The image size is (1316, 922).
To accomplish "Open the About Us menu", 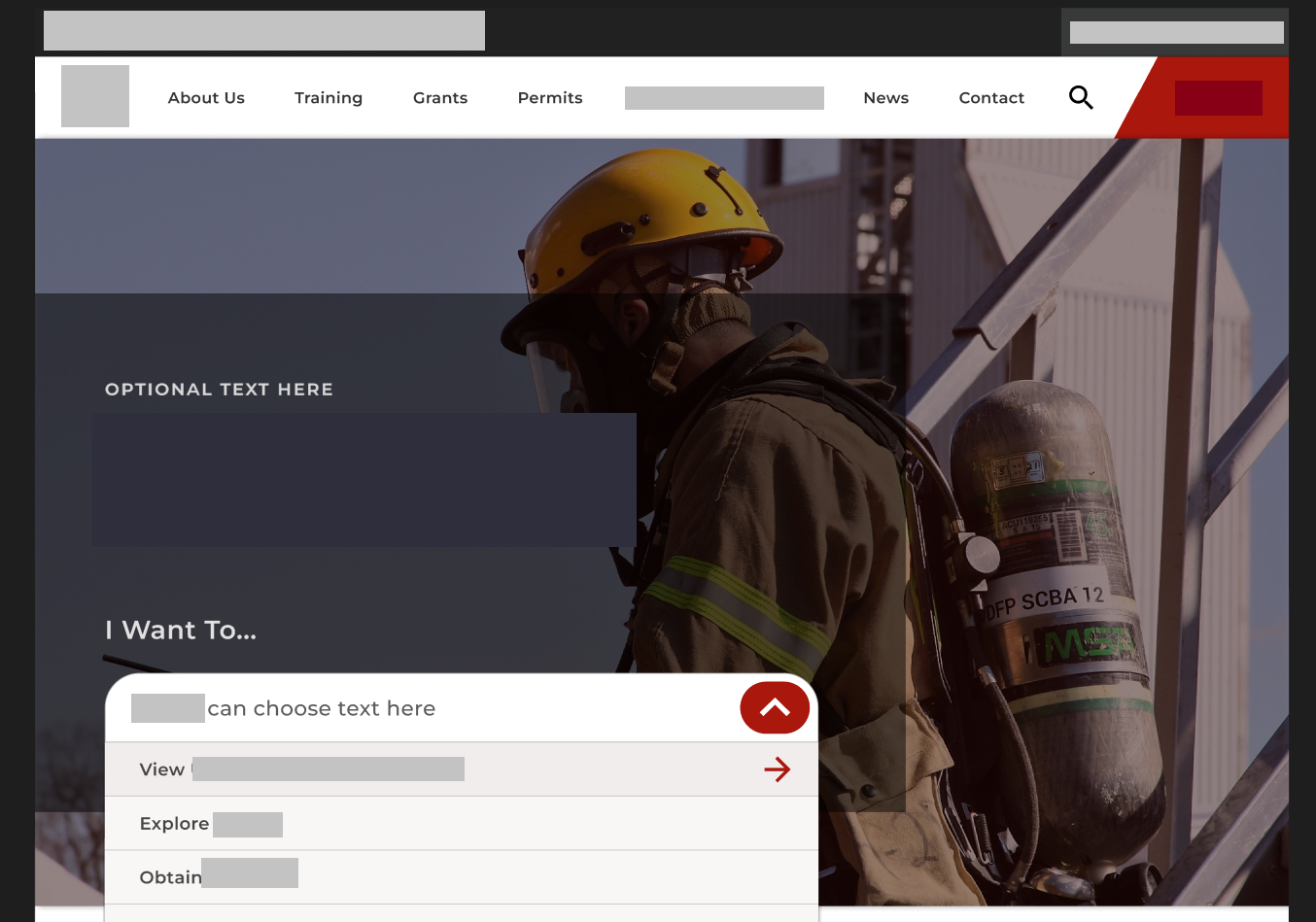I will [206, 98].
